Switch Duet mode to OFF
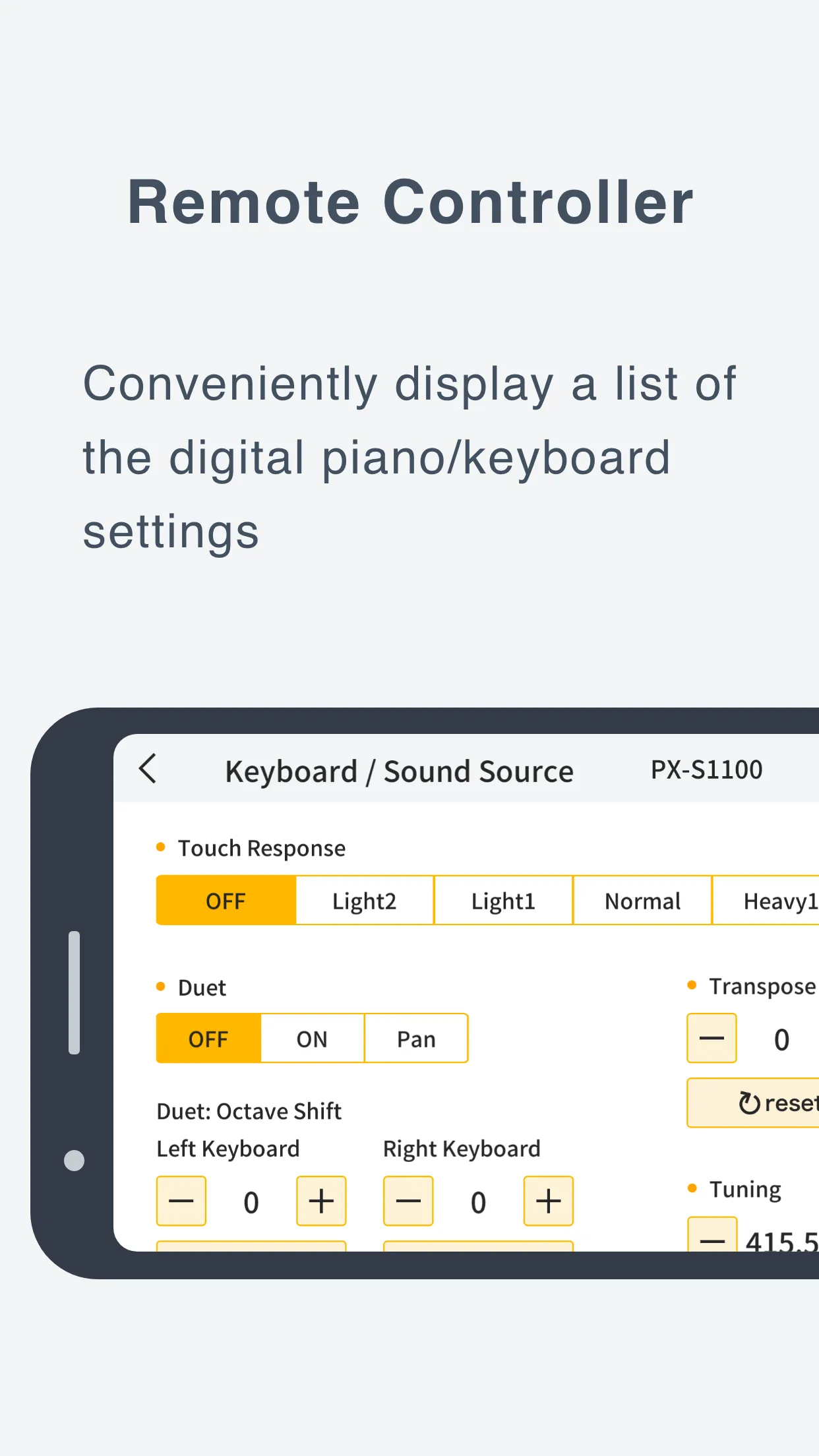 pyautogui.click(x=208, y=1039)
